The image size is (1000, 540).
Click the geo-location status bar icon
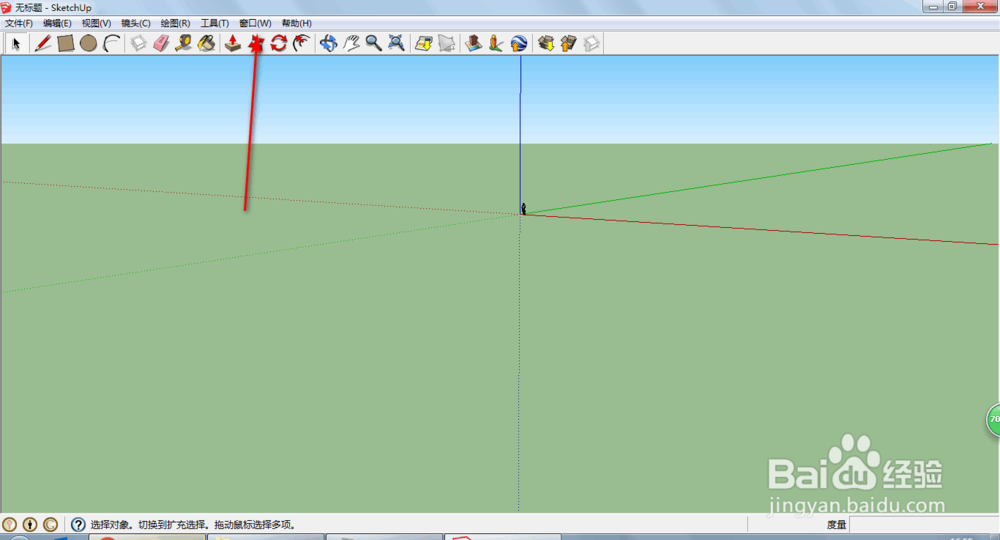9,525
